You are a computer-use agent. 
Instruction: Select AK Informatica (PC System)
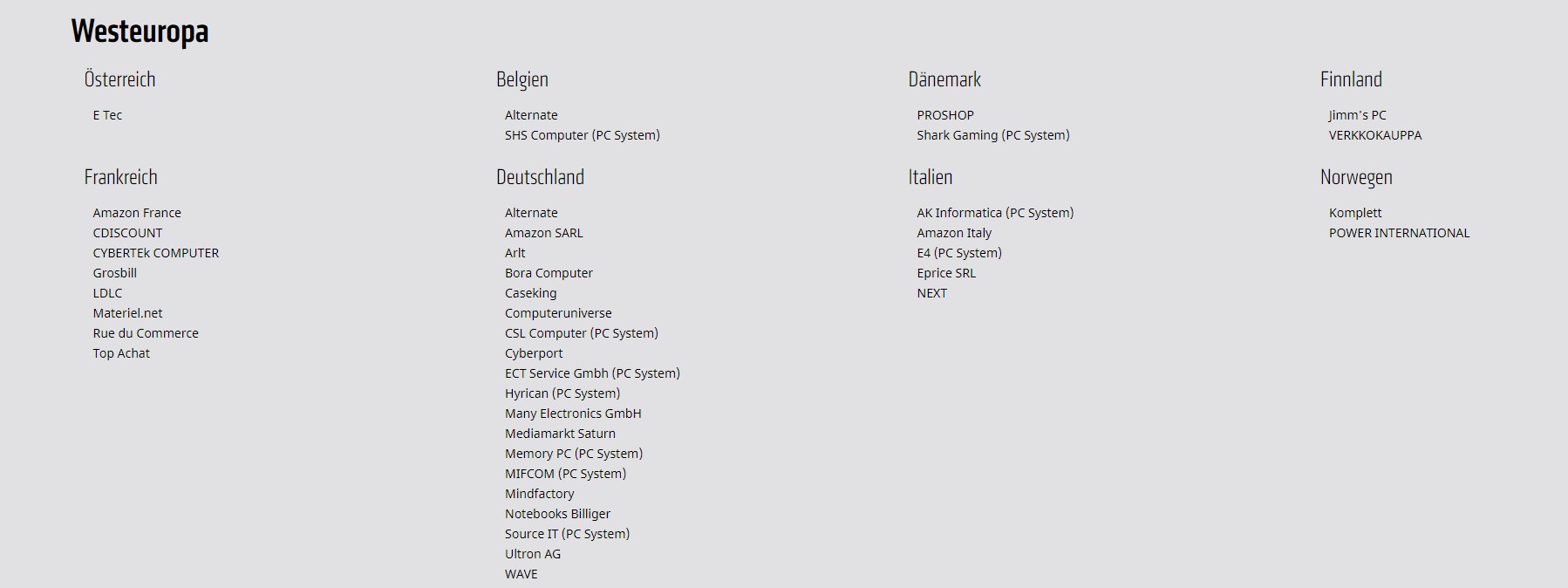click(995, 213)
